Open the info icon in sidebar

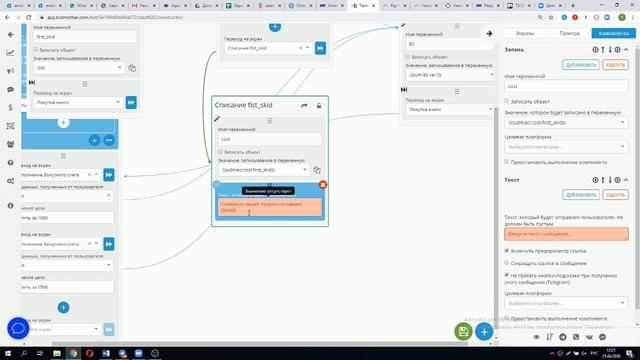coord(11,206)
